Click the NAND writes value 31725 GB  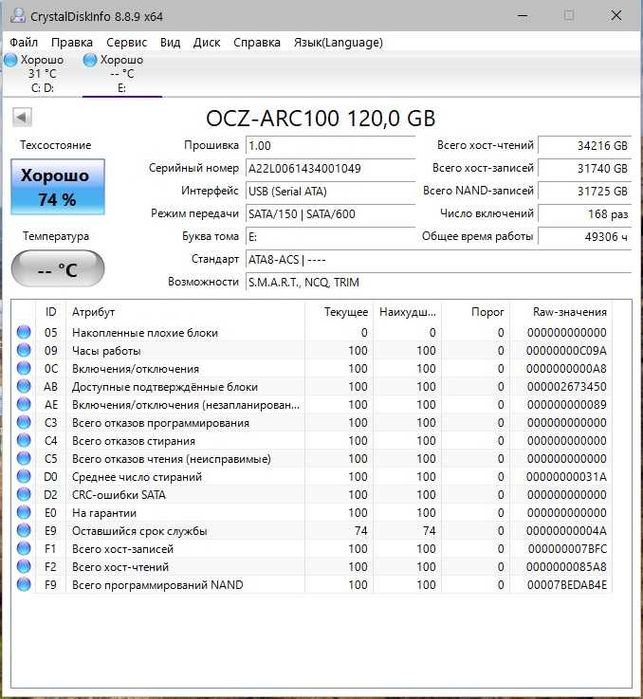(585, 191)
